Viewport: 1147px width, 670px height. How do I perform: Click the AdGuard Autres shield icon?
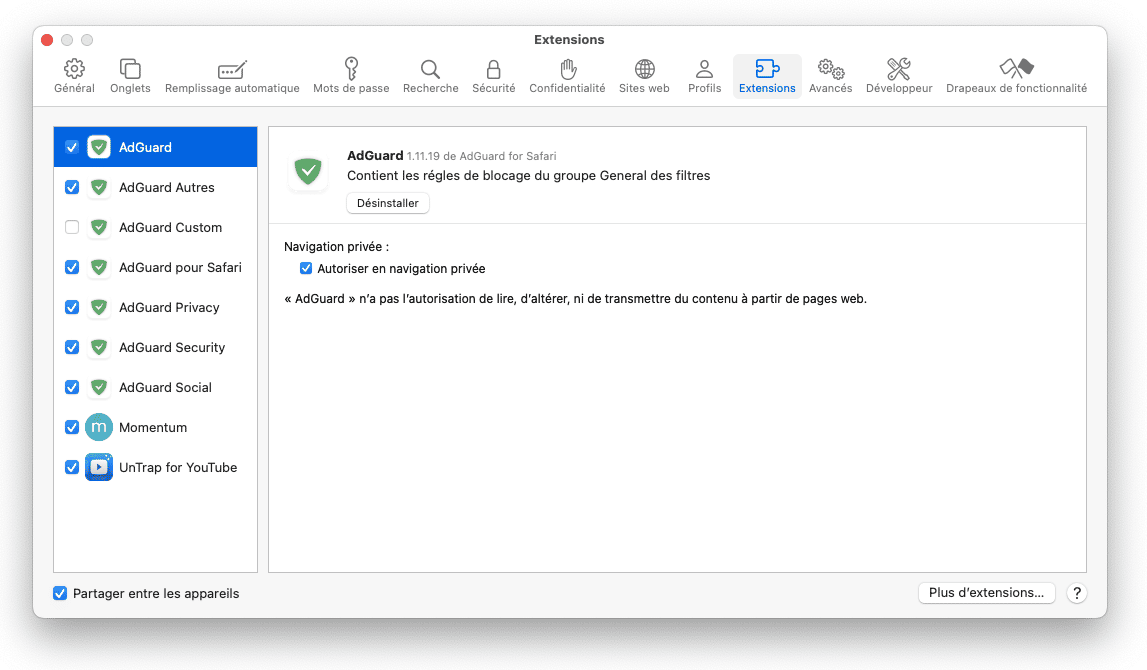(x=99, y=187)
